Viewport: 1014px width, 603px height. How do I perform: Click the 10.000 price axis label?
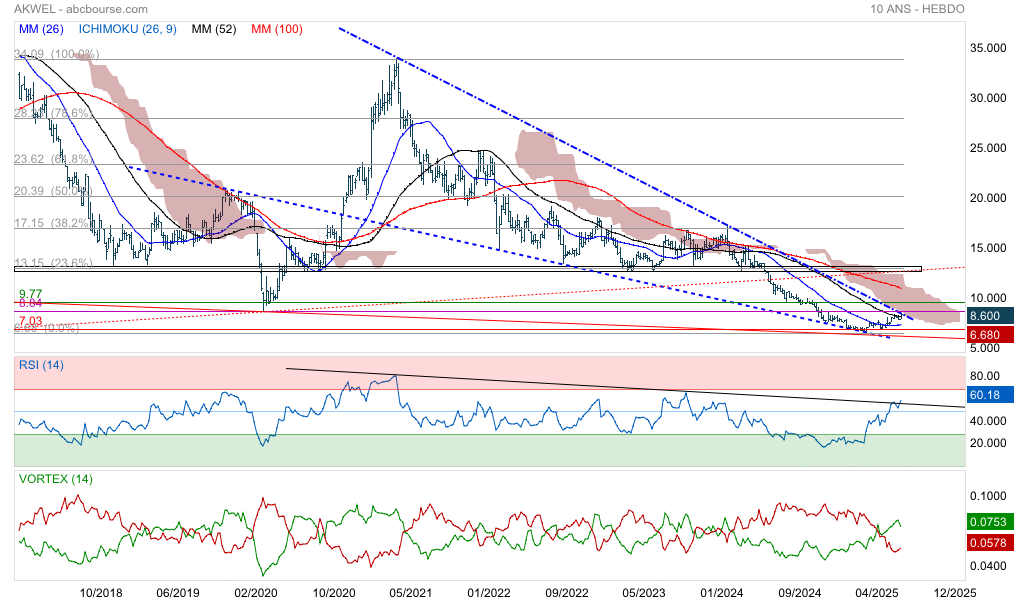[988, 298]
